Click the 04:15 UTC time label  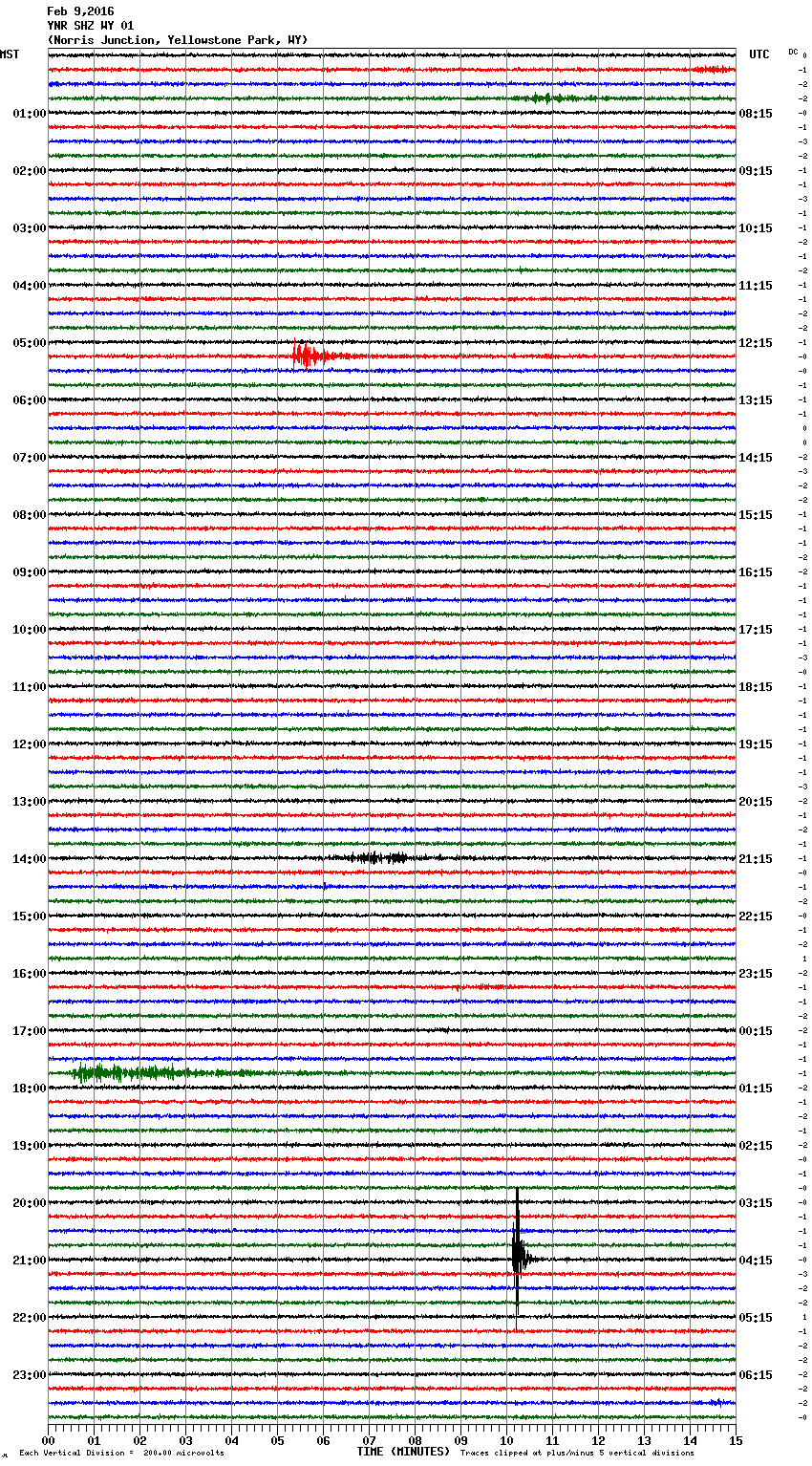tap(756, 1261)
